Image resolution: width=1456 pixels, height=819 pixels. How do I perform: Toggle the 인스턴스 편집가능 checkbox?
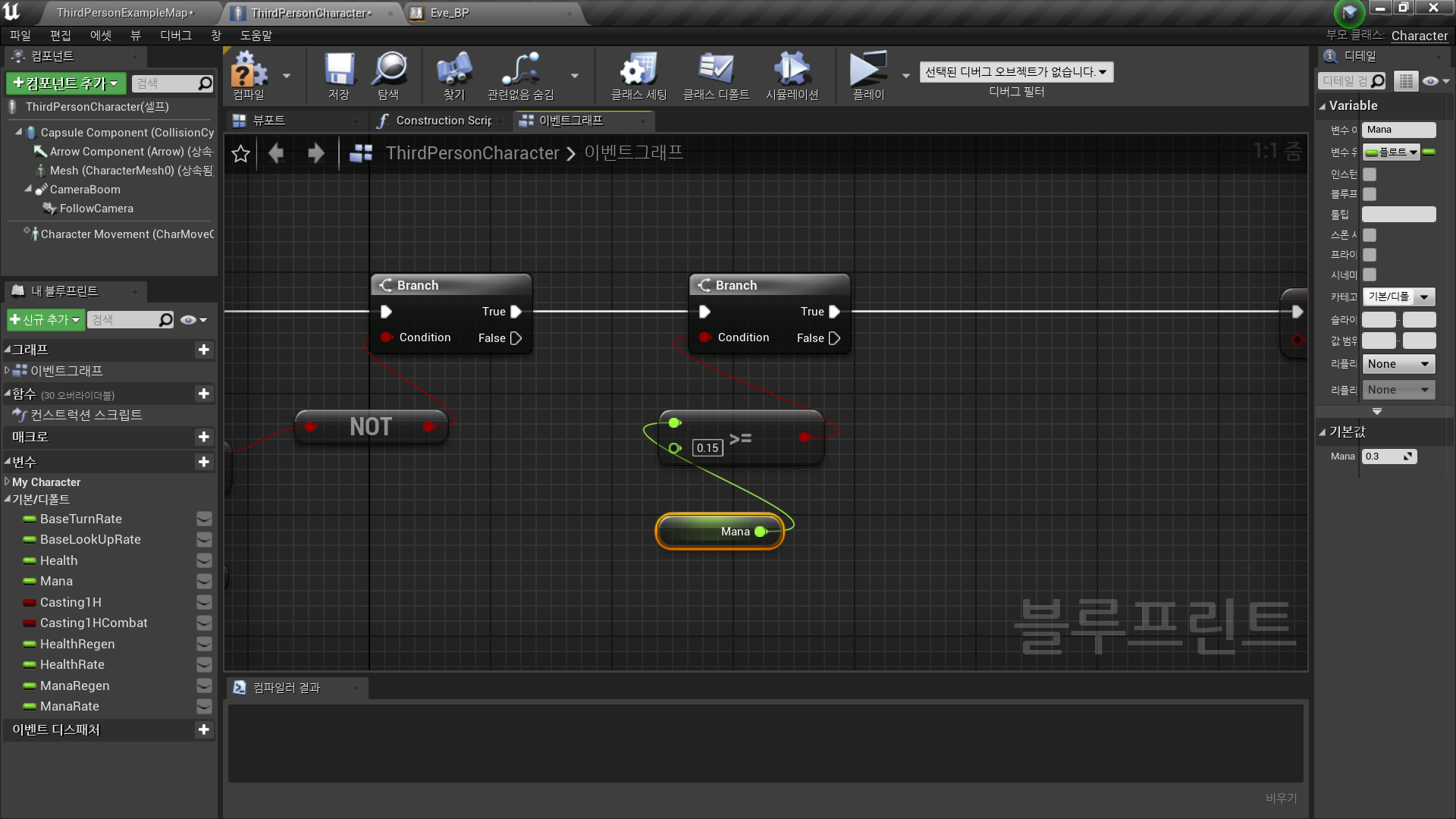(x=1370, y=174)
